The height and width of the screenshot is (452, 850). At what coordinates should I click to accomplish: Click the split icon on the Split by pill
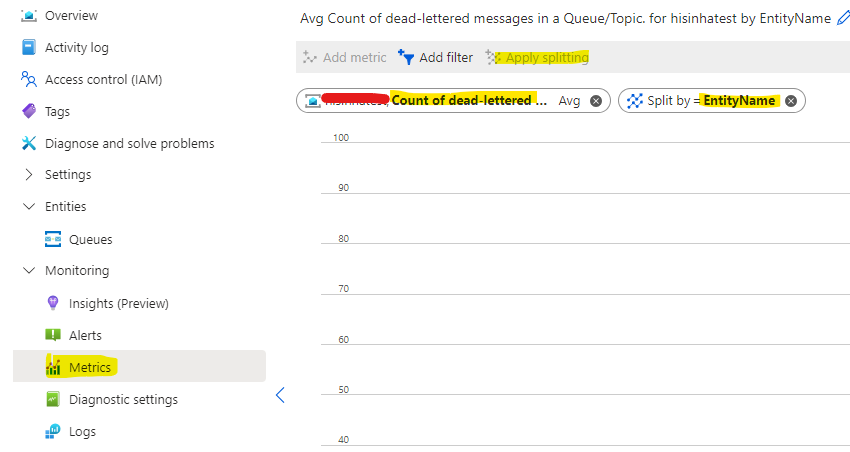tap(634, 101)
